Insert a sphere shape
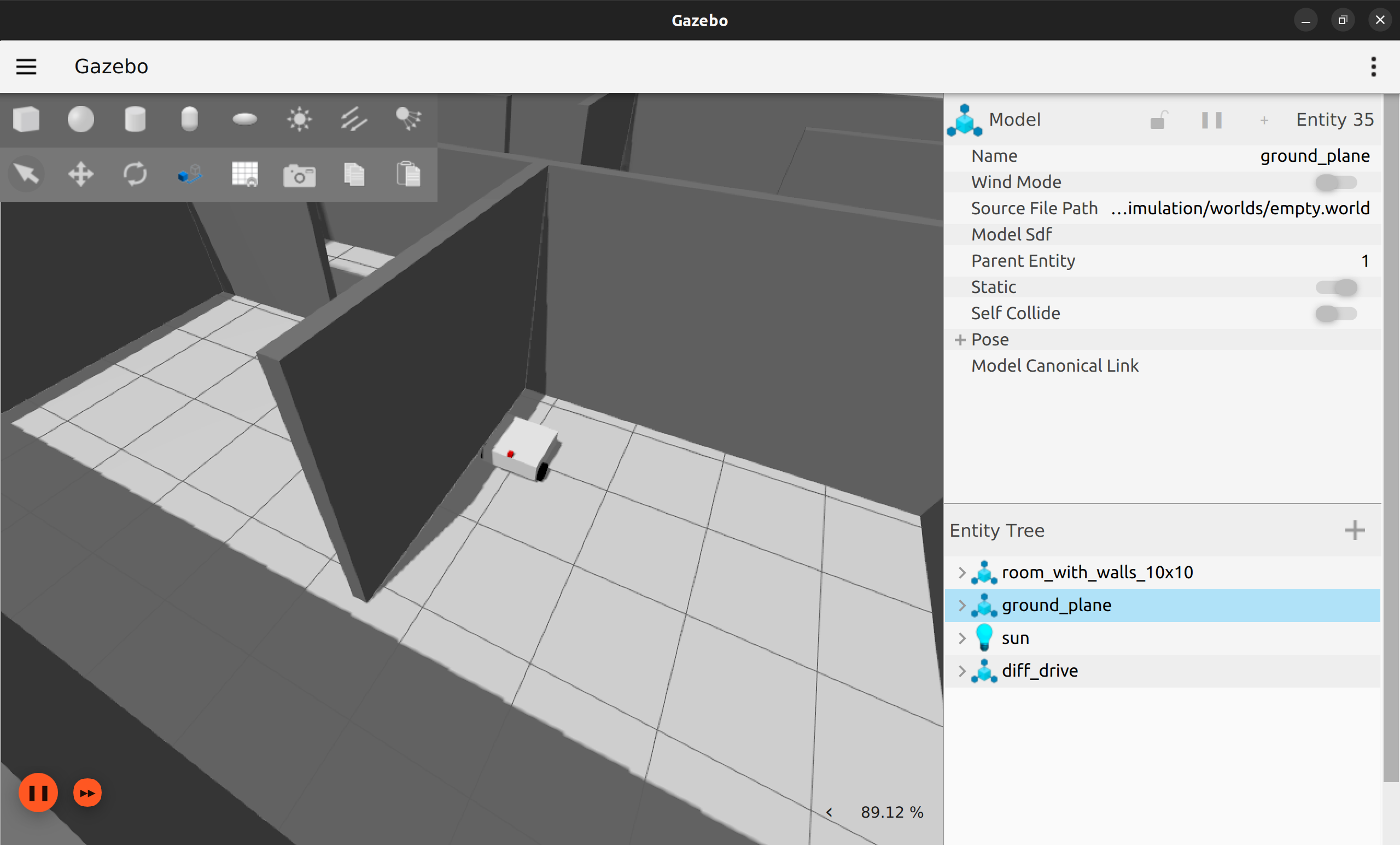This screenshot has height=845, width=1400. 81,120
